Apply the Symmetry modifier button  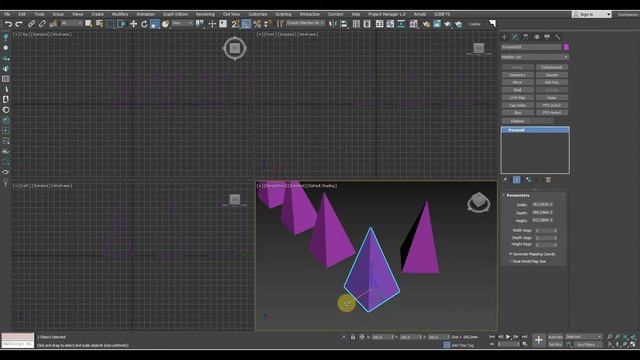518,75
